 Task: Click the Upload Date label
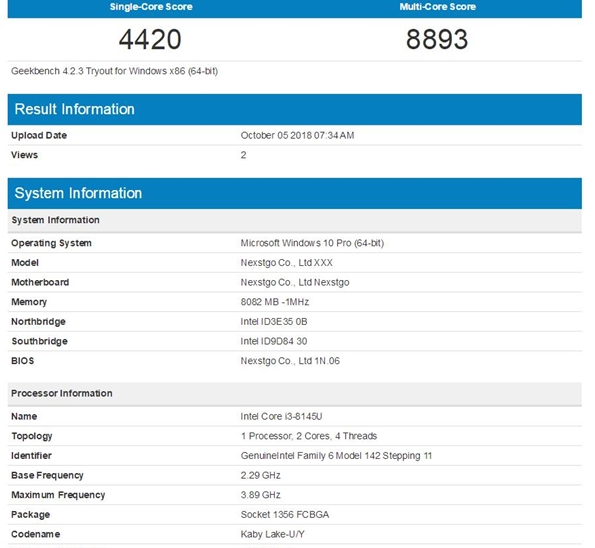coord(39,135)
